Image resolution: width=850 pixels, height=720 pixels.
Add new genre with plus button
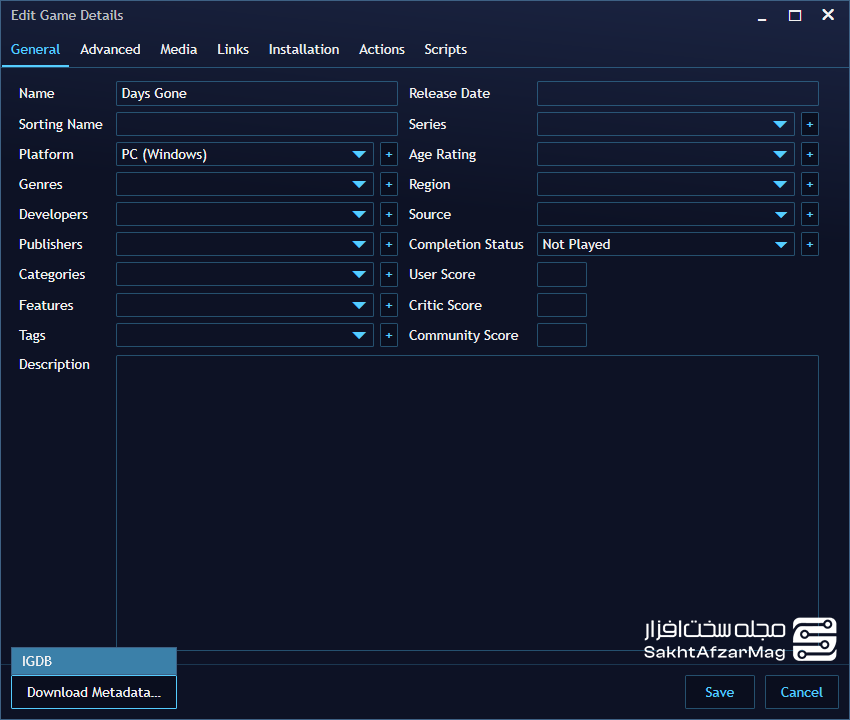tap(389, 184)
